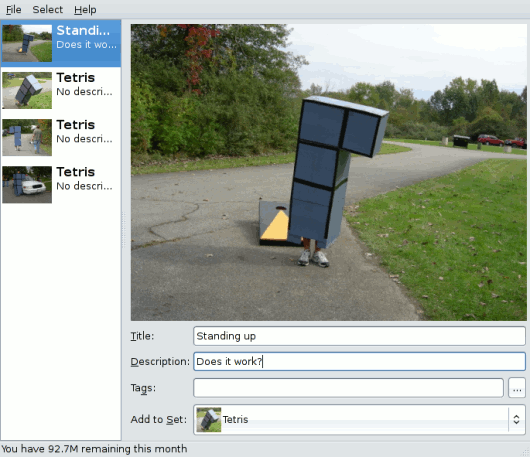Click the 'Add to Set:' label
This screenshot has height=457, width=530.
tap(159, 419)
